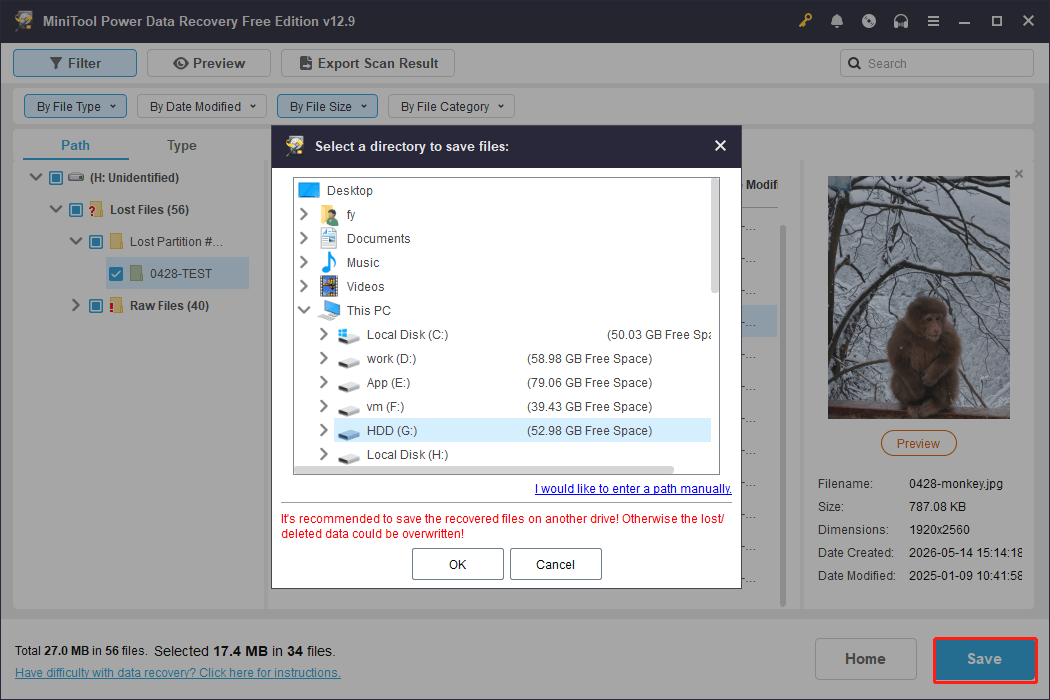1050x700 pixels.
Task: Open the notification bell icon
Action: [x=836, y=21]
